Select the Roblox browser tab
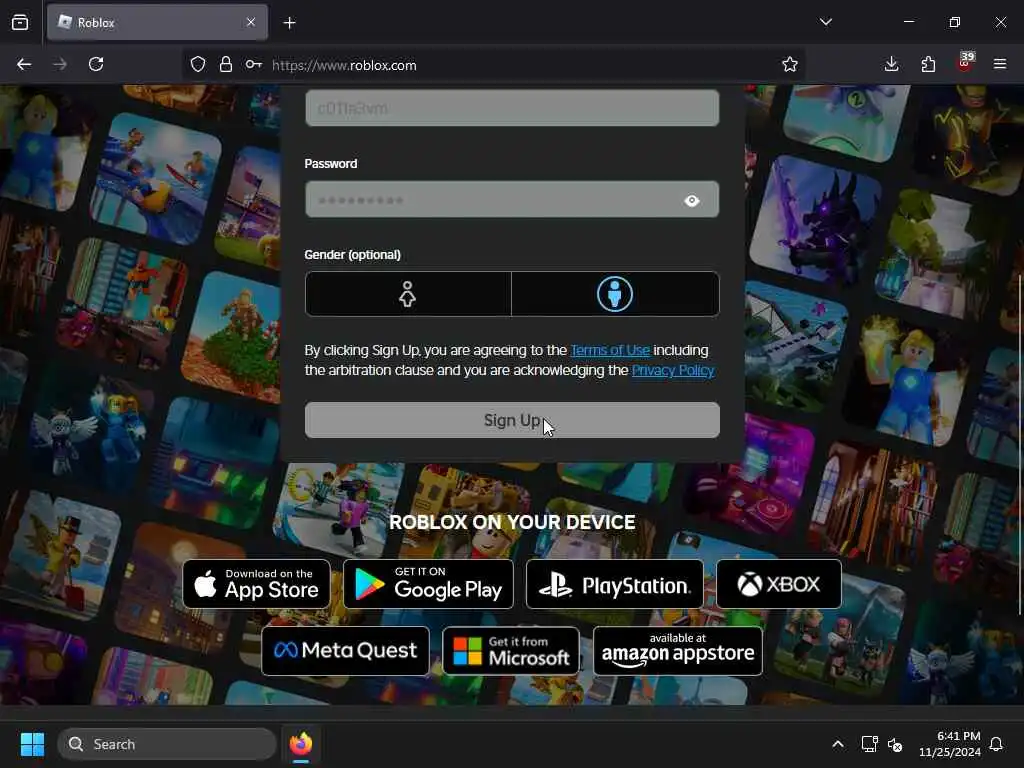Viewport: 1024px width, 768px height. 157,22
